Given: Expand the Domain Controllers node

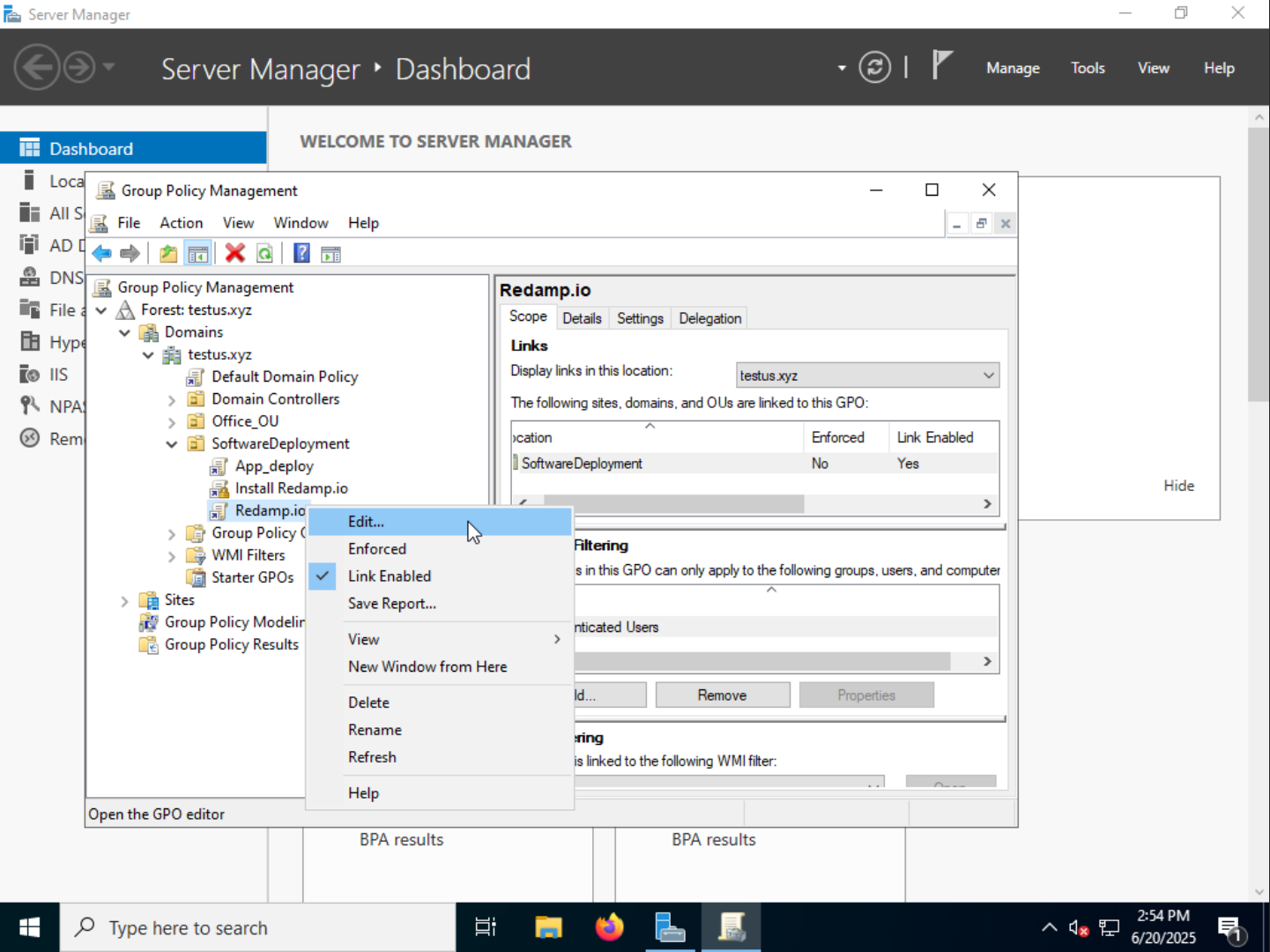Looking at the screenshot, I should pos(172,400).
